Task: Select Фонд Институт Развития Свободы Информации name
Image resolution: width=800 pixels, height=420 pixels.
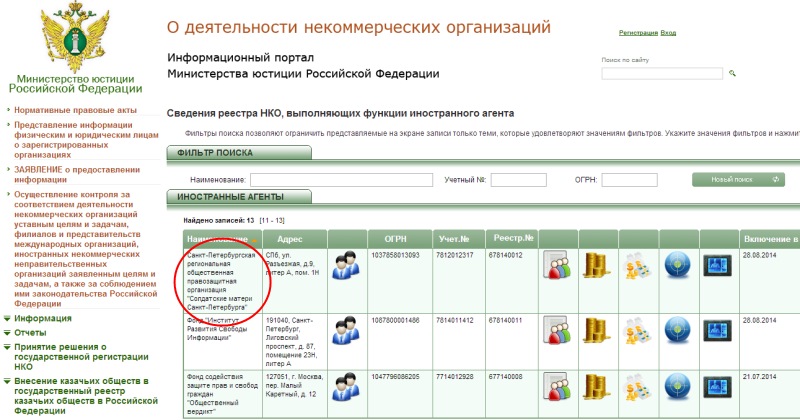Action: point(217,329)
